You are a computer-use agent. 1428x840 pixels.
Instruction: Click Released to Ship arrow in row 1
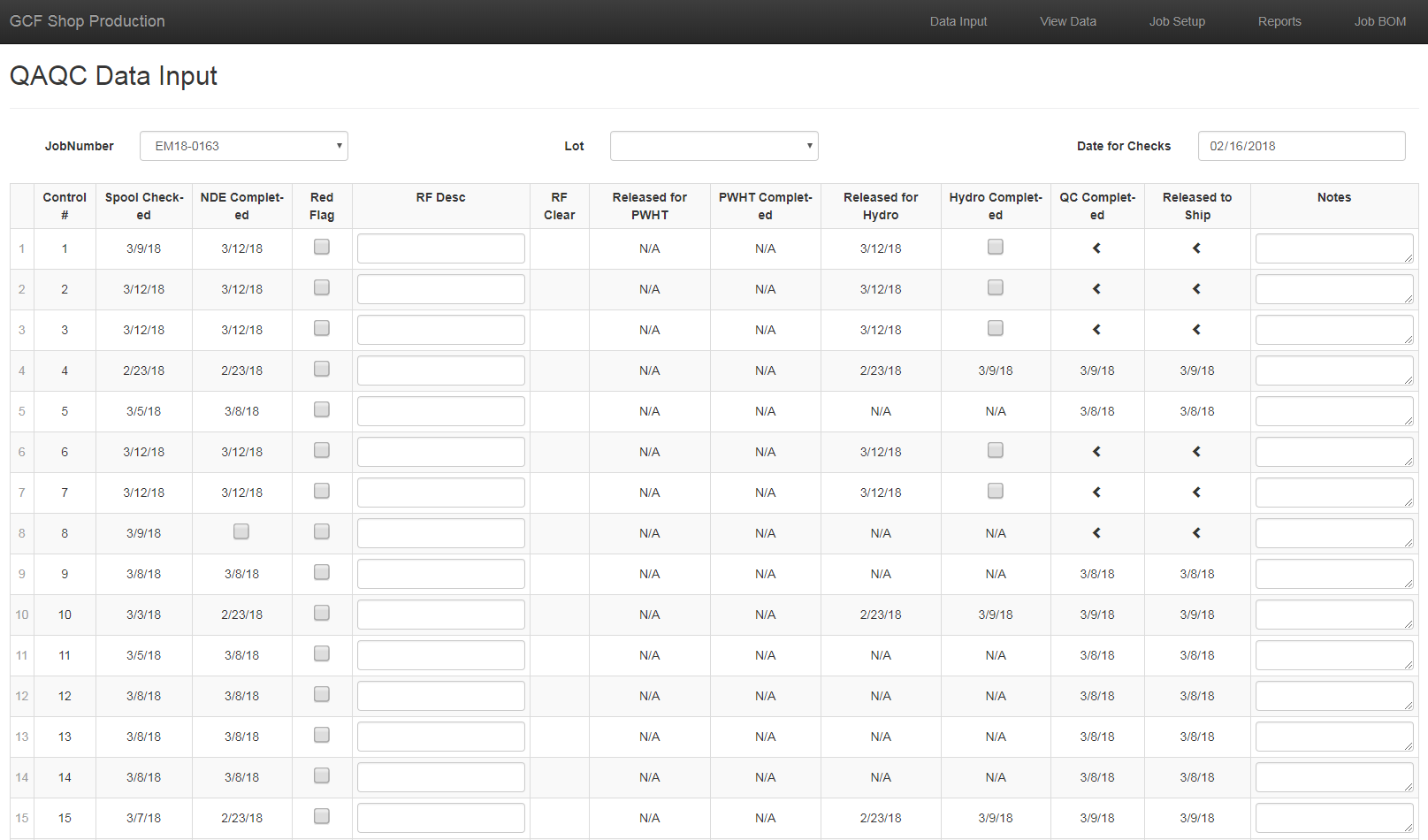point(1196,248)
